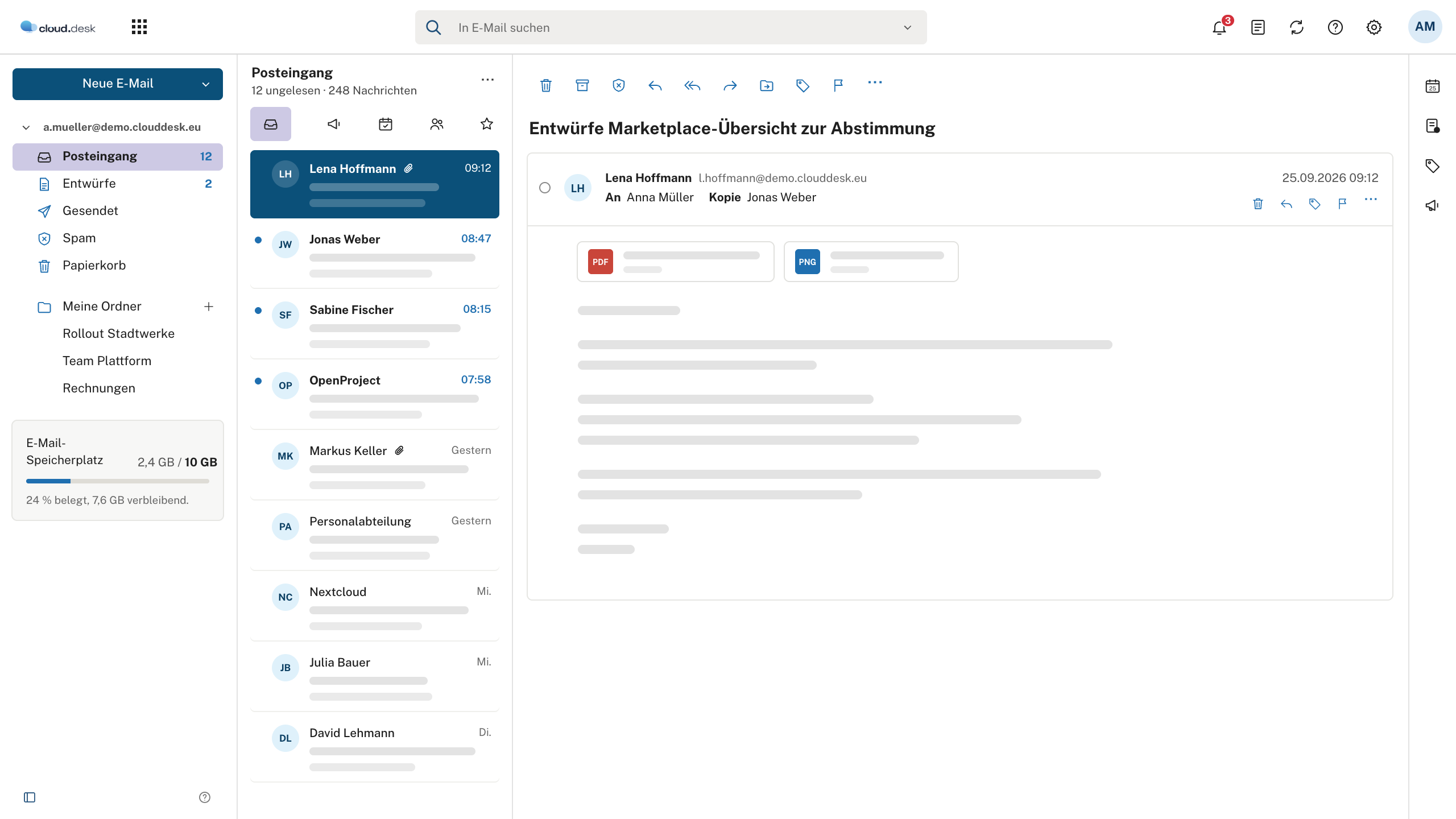This screenshot has width=1456, height=819.
Task: Open the tags panel in right sidebar
Action: [1433, 166]
